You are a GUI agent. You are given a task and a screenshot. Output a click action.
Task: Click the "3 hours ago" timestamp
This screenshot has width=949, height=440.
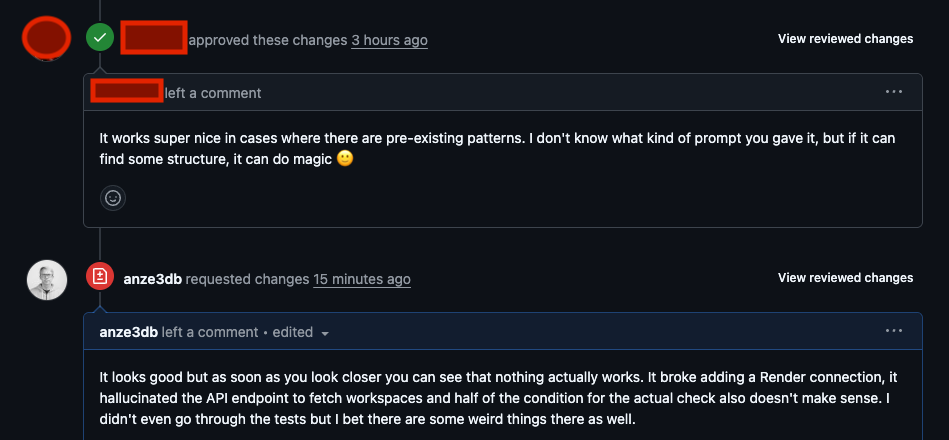[389, 41]
